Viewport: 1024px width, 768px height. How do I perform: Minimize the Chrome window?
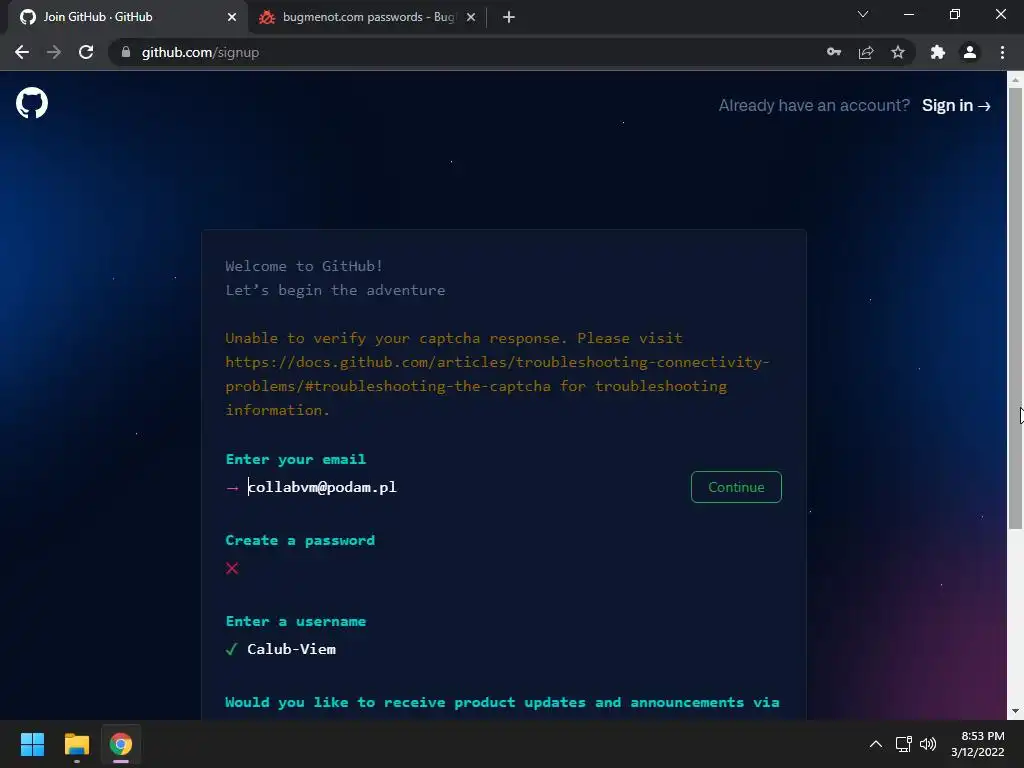(908, 14)
